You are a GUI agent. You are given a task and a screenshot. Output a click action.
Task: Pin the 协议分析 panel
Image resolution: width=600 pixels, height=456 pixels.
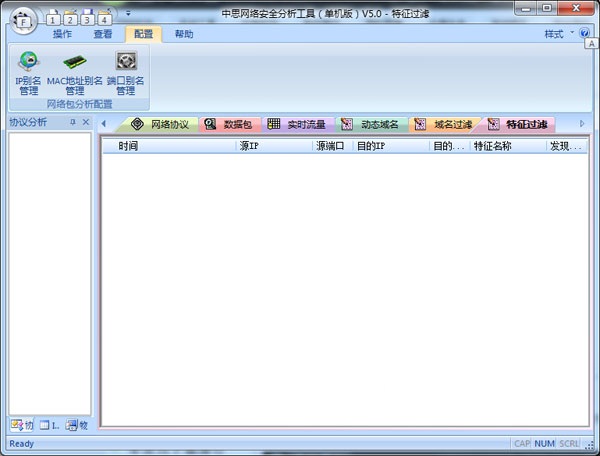73,122
